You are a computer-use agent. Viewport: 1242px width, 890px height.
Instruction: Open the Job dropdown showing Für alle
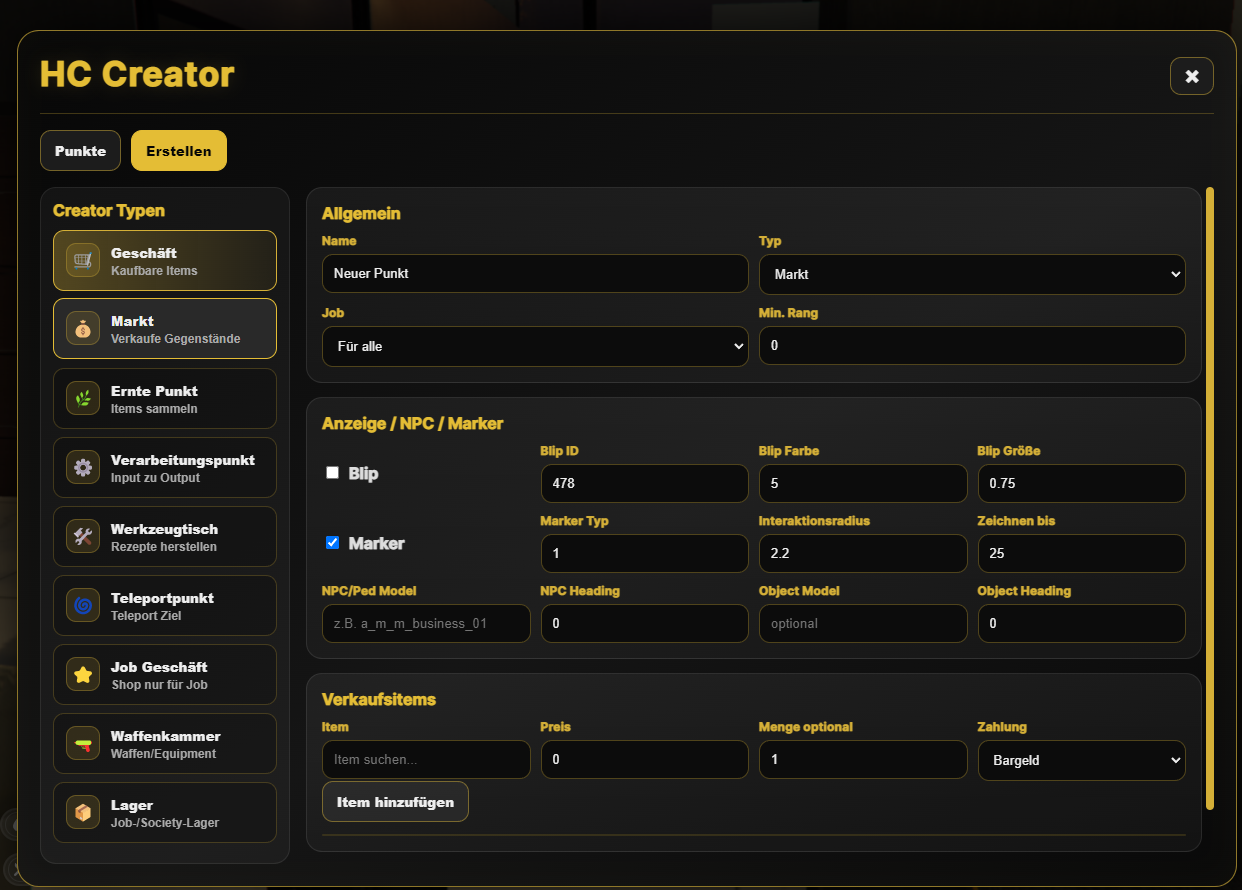535,346
